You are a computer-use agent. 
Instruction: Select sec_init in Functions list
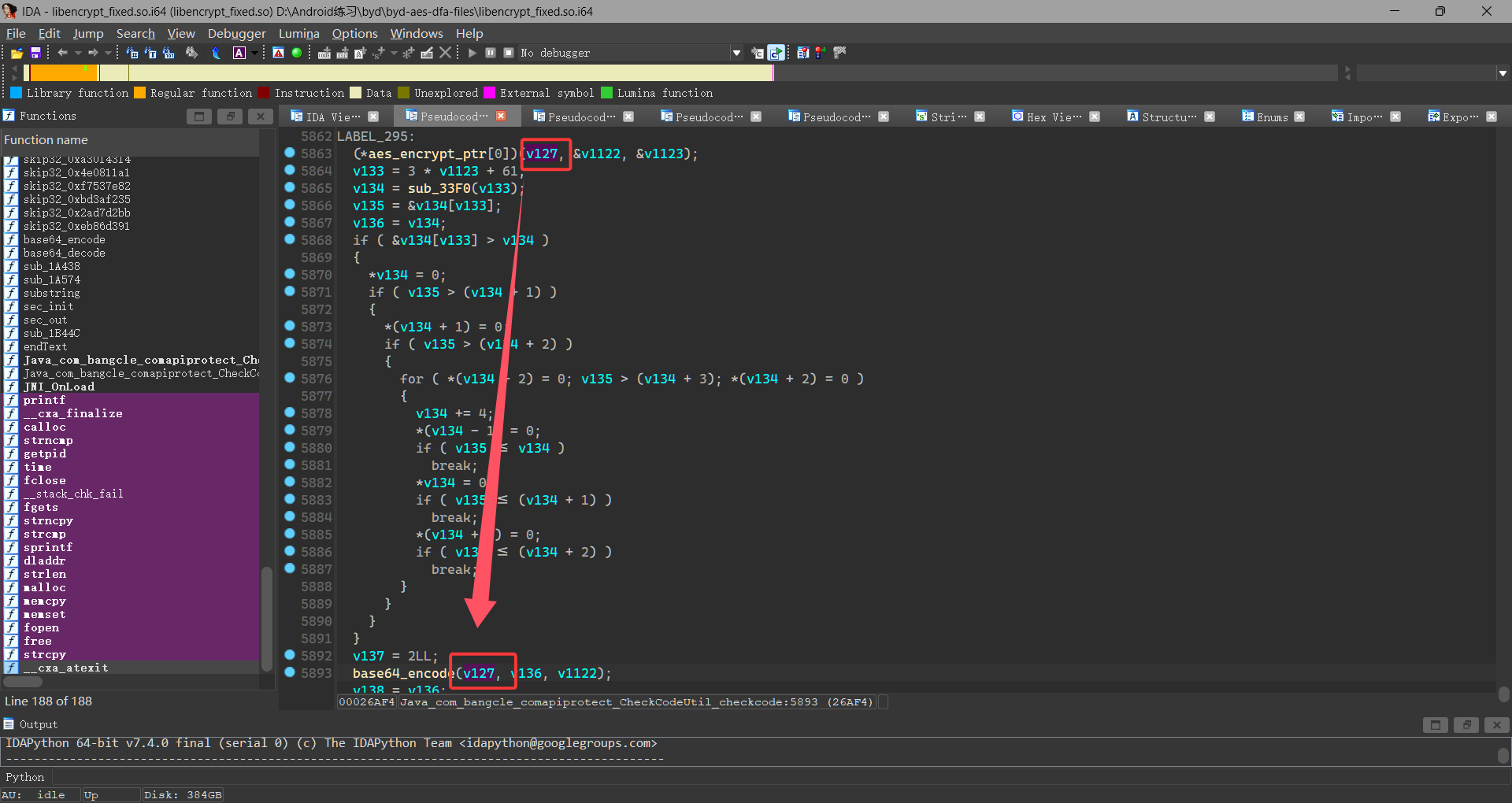point(48,306)
